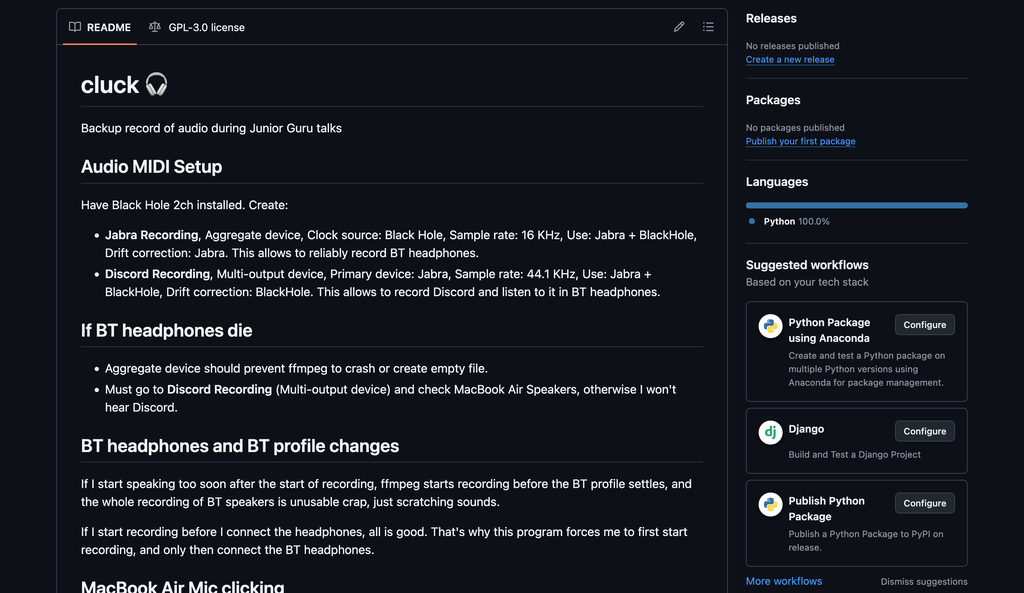Click BT headphones and BT profile changes heading
The height and width of the screenshot is (593, 1024).
click(240, 446)
